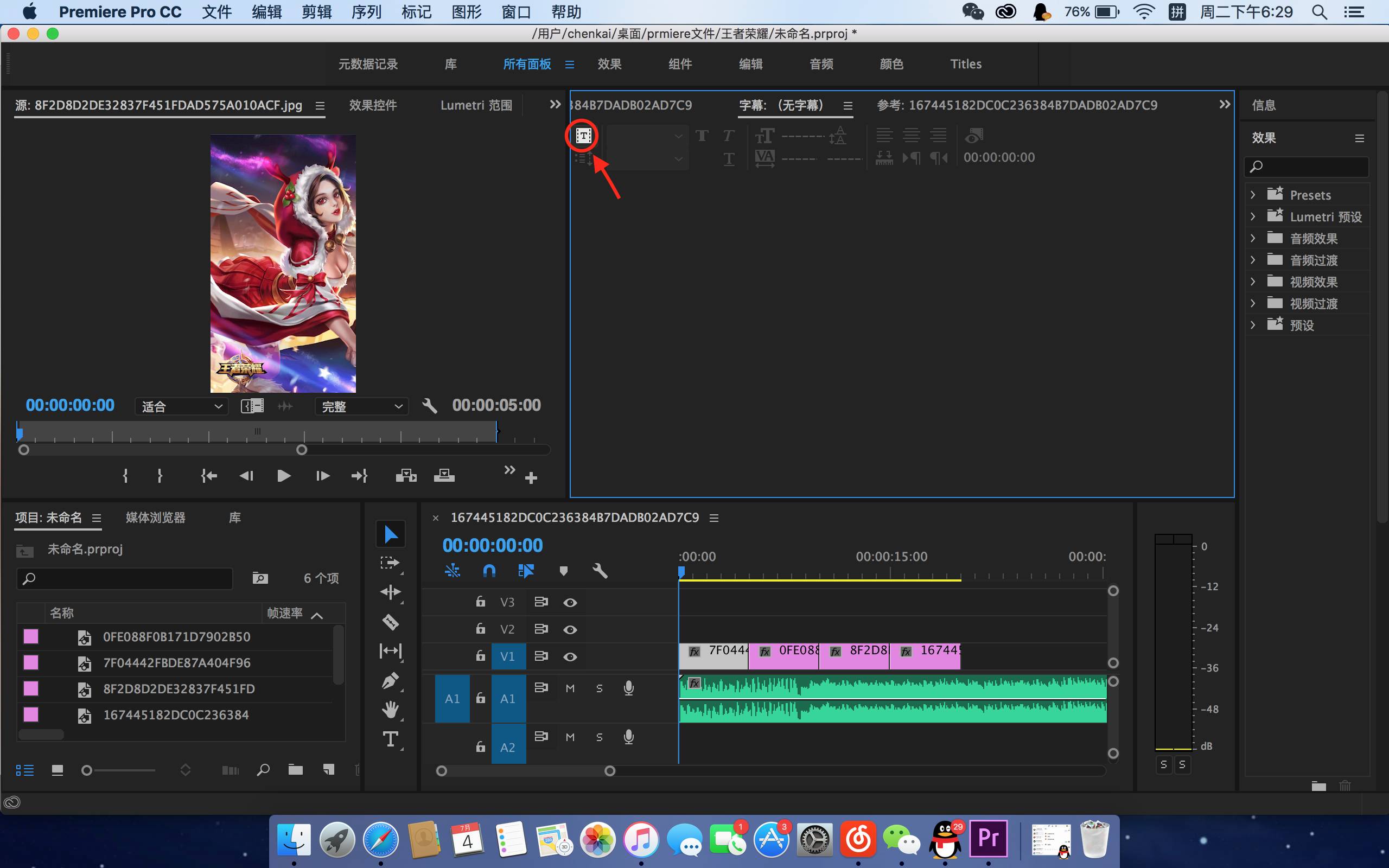Select the Hand tool
1389x868 pixels.
(390, 710)
